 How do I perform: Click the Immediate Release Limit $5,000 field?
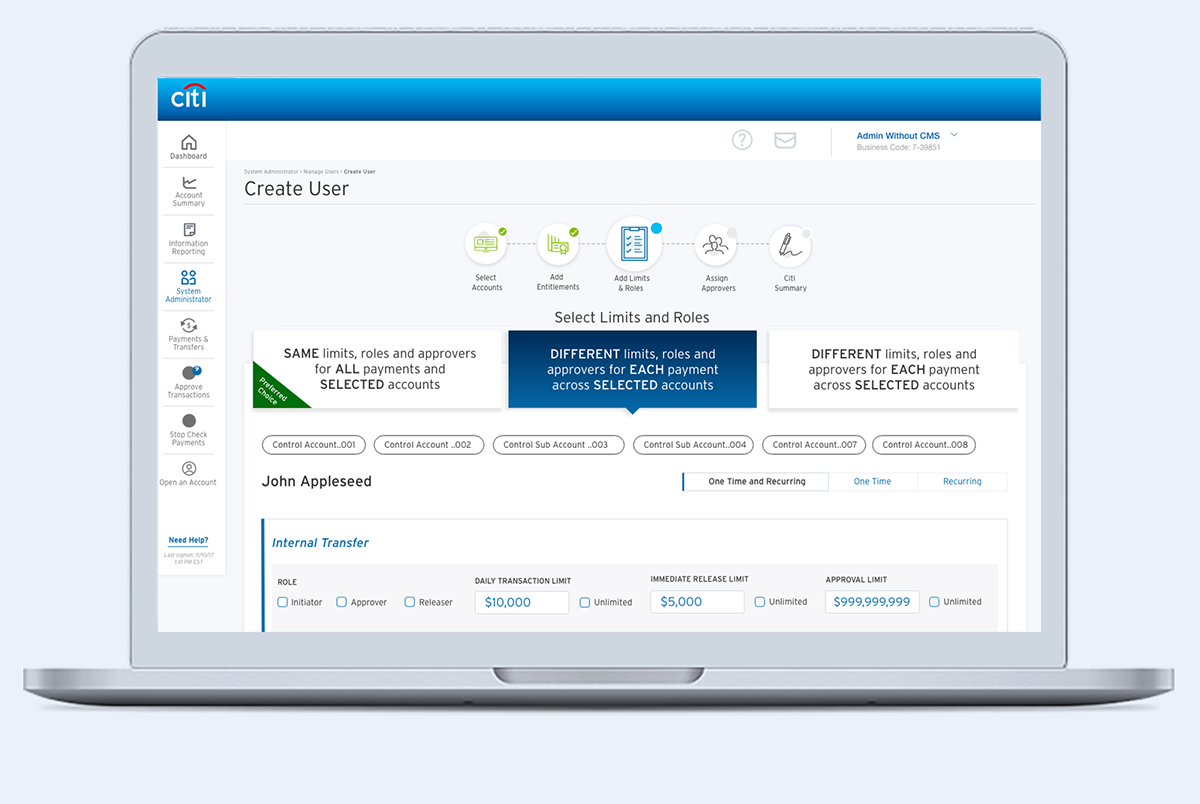(x=696, y=601)
